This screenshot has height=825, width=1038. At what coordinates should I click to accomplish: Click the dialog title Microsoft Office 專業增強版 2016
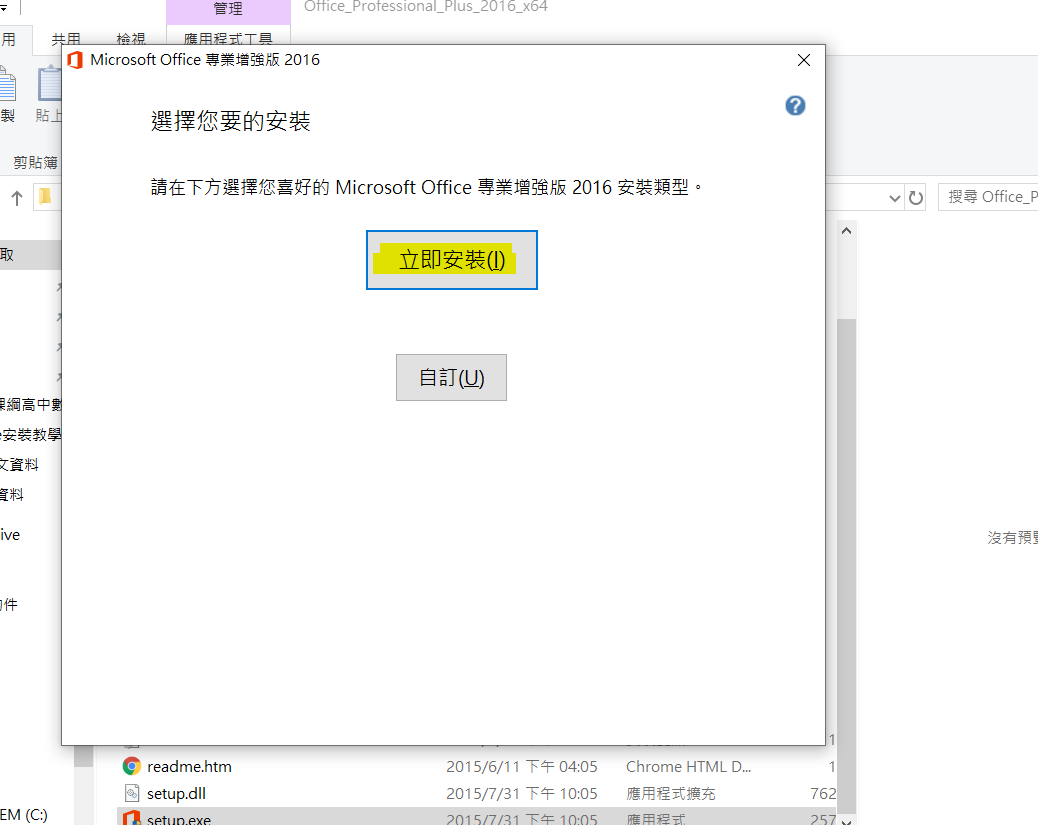205,60
